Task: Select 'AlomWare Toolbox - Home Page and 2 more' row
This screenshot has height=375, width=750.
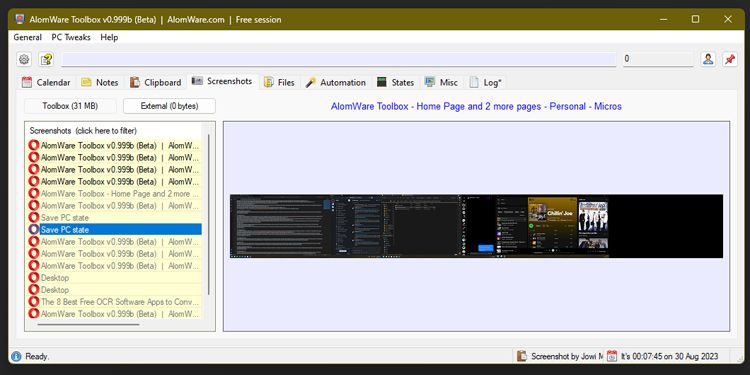Action: click(114, 194)
